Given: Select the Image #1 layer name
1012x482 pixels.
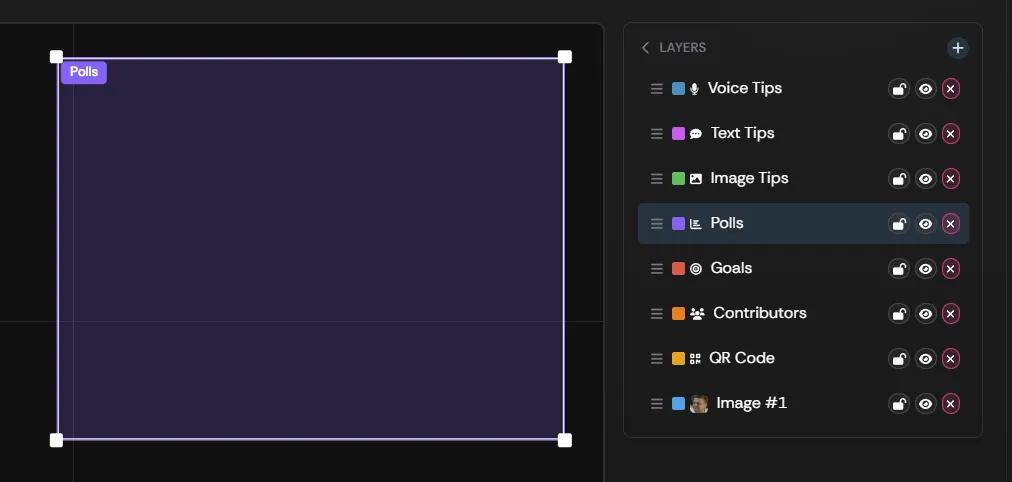Looking at the screenshot, I should (752, 403).
